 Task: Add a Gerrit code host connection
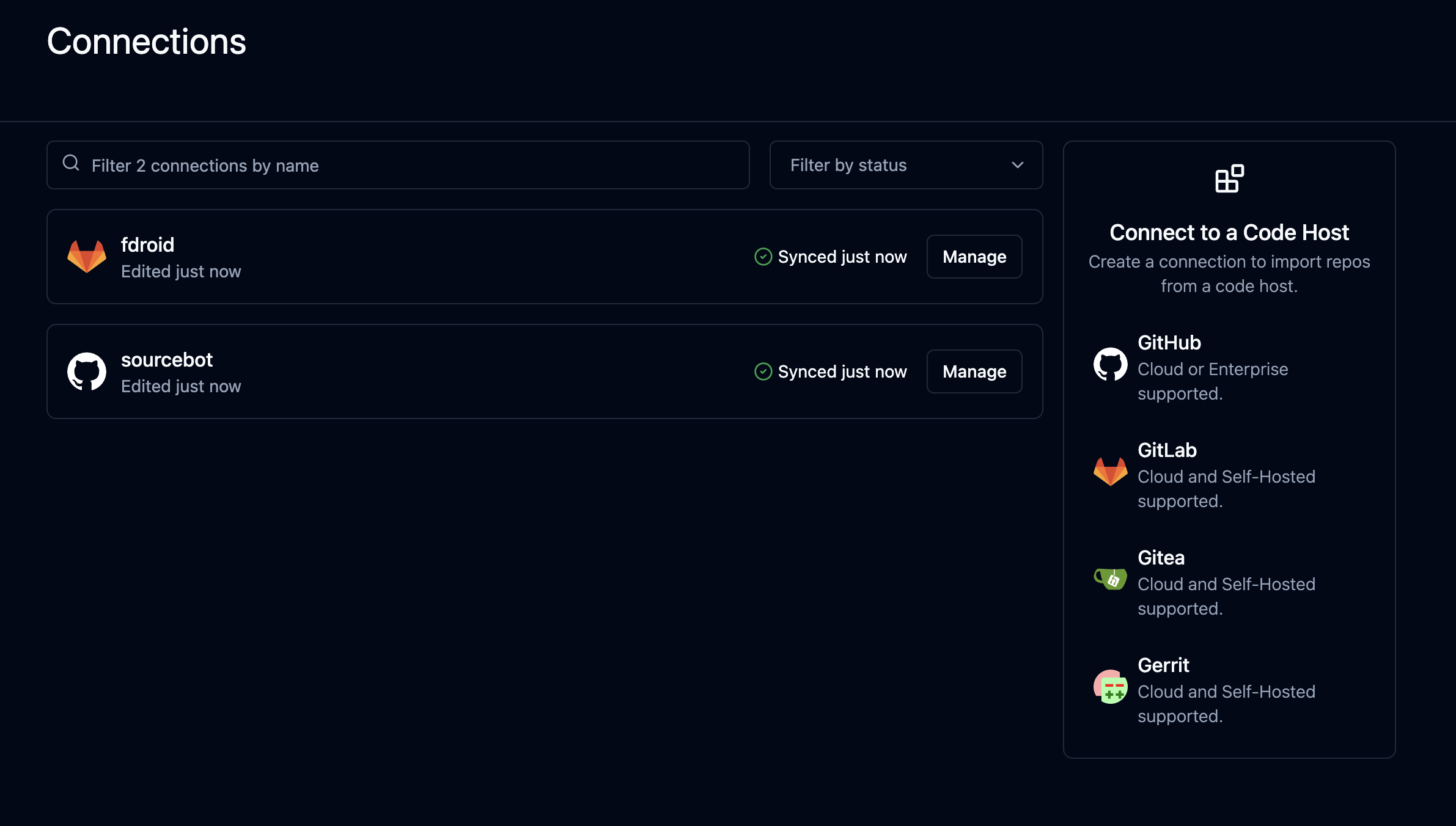1163,665
